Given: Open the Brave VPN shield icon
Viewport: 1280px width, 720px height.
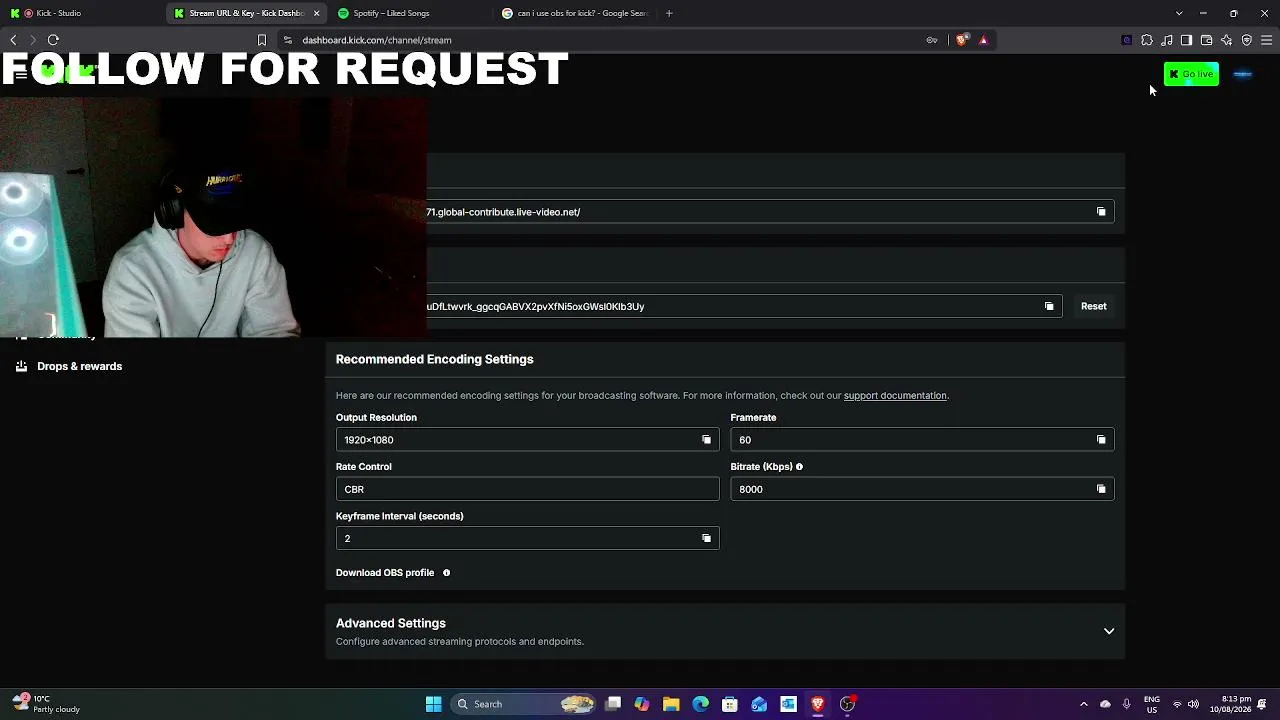Looking at the screenshot, I should point(1247,40).
